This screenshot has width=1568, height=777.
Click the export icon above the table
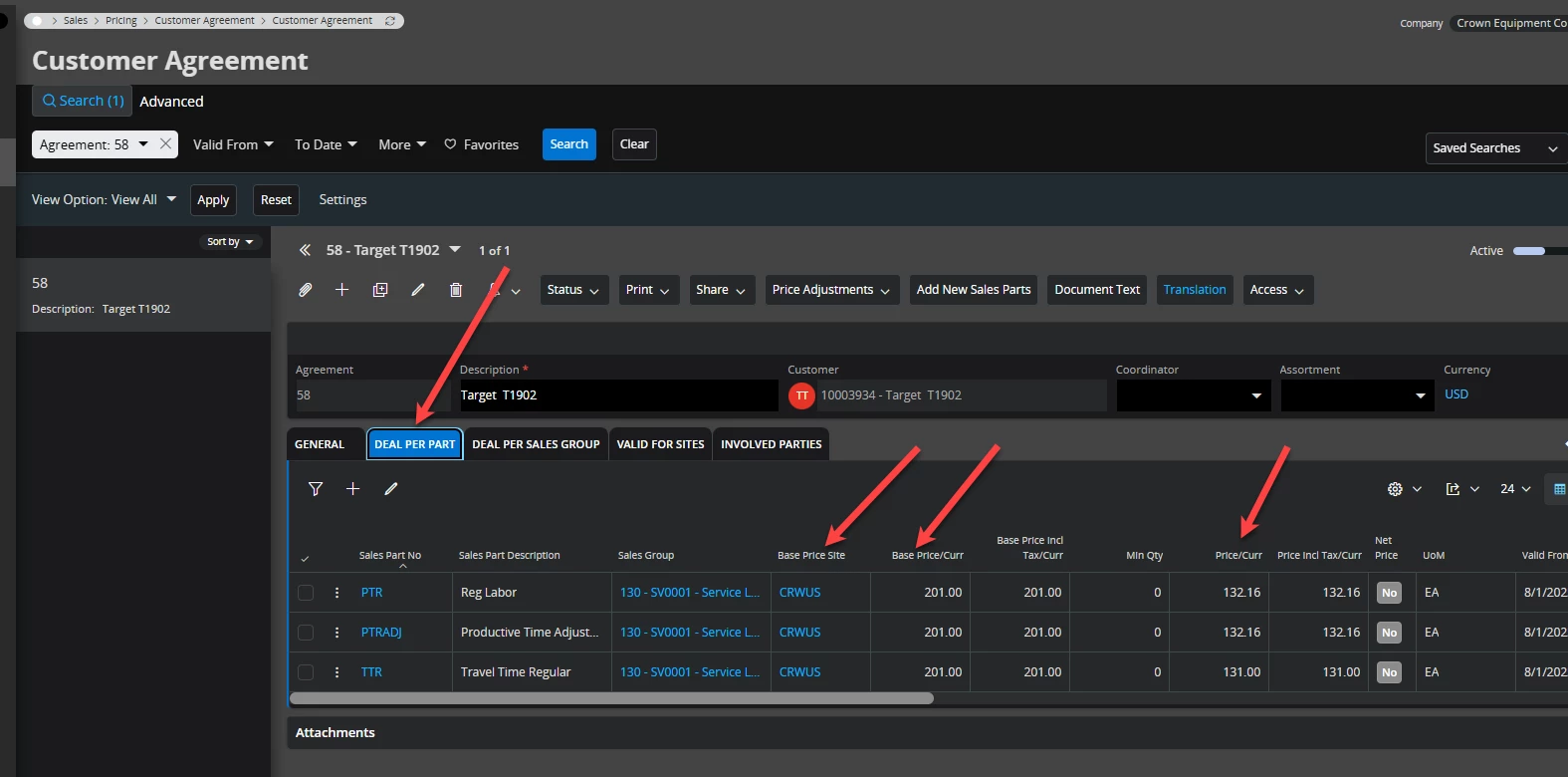tap(1453, 489)
